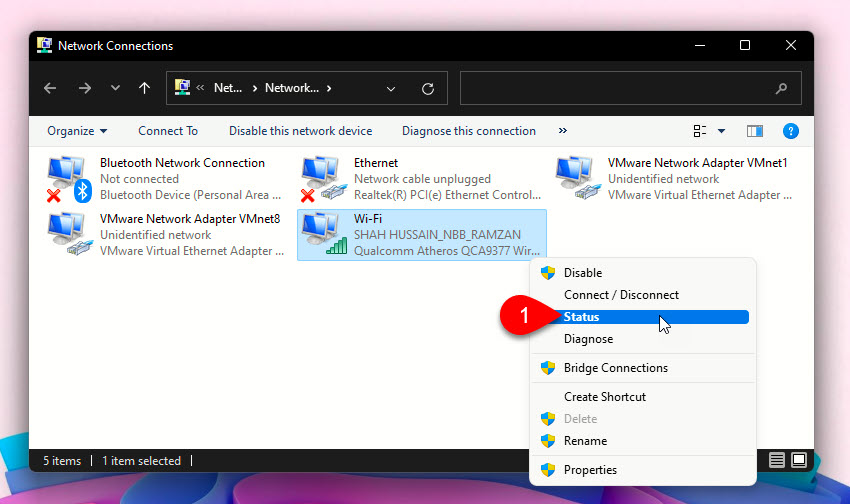Click the change view icon
This screenshot has width=850, height=504.
point(700,131)
